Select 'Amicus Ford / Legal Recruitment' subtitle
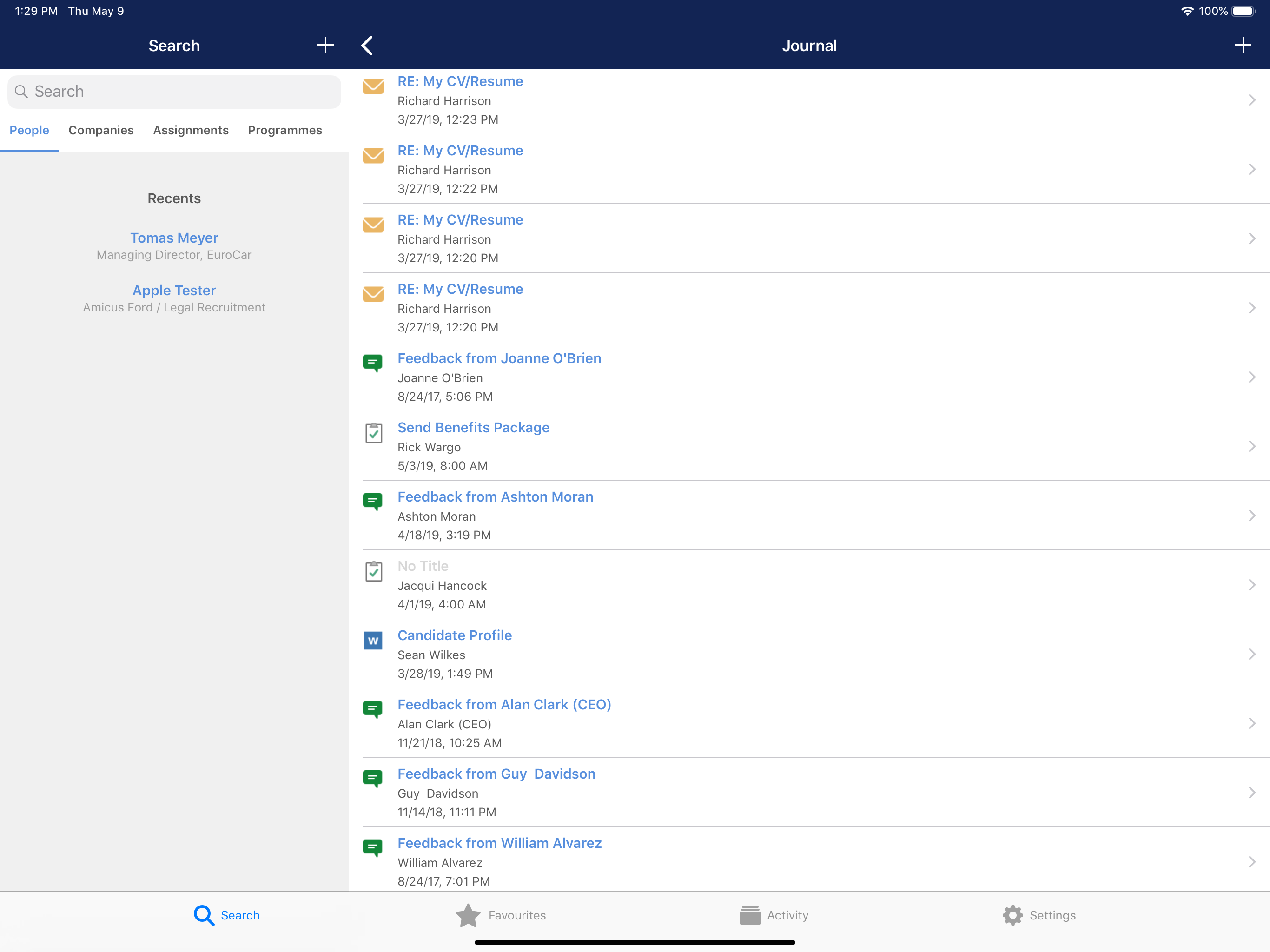1270x952 pixels. (x=174, y=308)
